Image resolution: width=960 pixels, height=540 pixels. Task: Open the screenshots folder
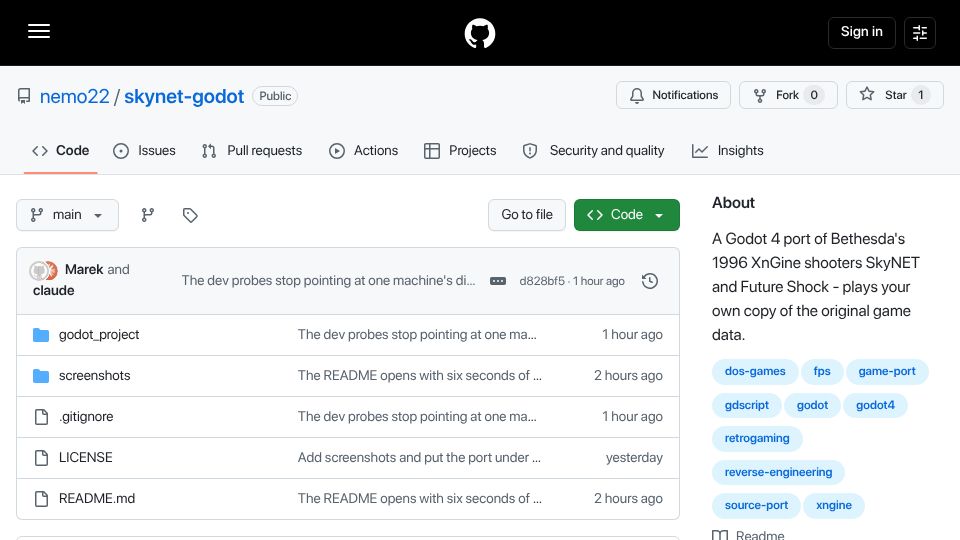[94, 376]
